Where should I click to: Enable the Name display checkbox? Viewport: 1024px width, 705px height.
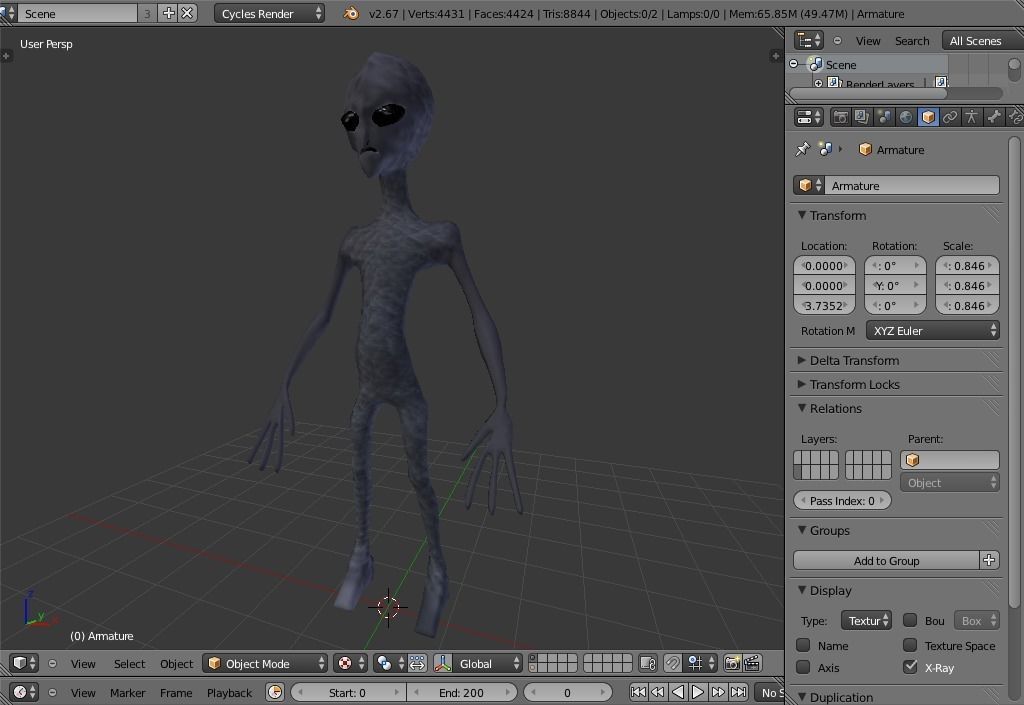[803, 645]
